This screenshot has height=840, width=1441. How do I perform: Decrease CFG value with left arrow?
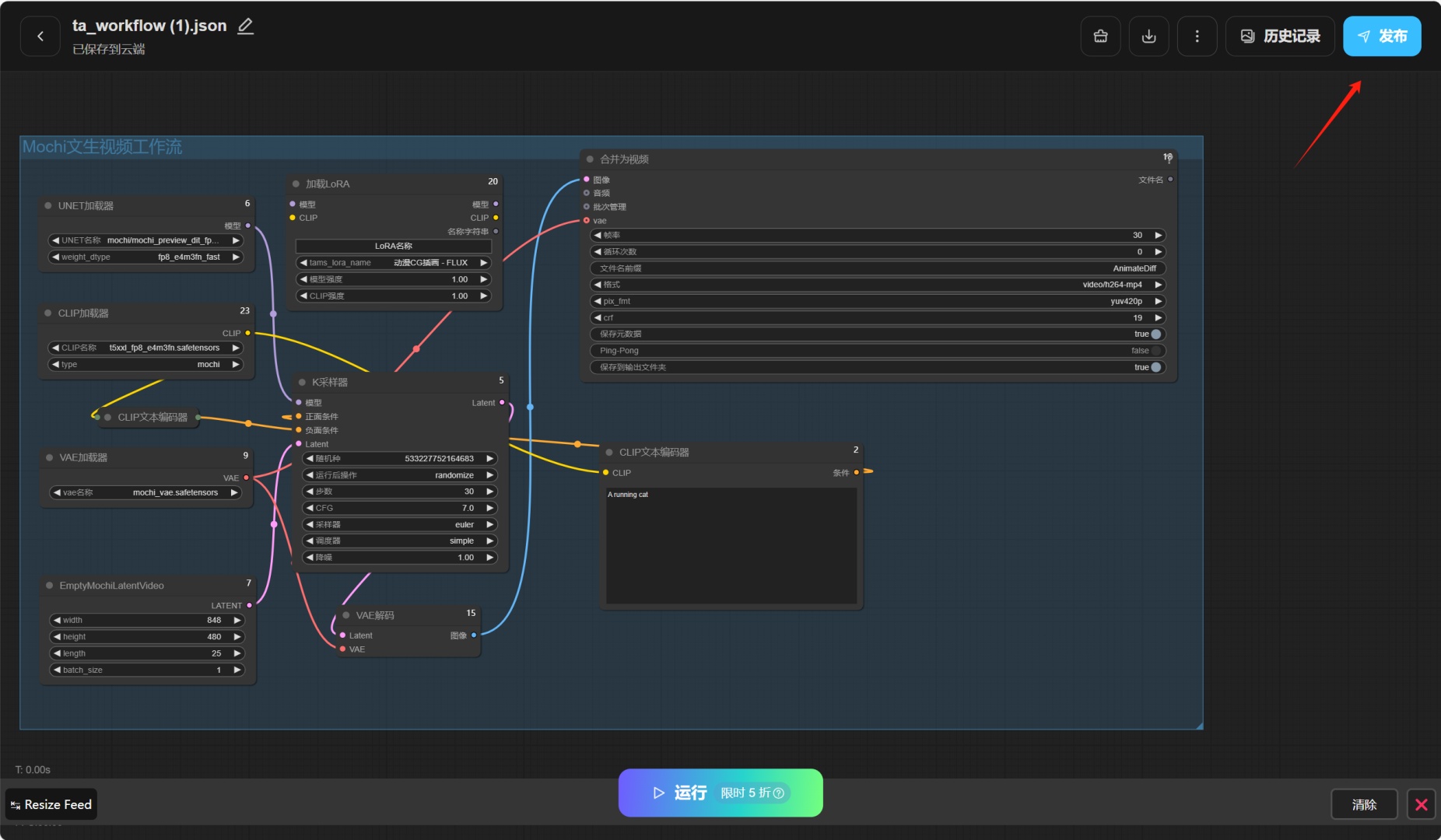310,508
